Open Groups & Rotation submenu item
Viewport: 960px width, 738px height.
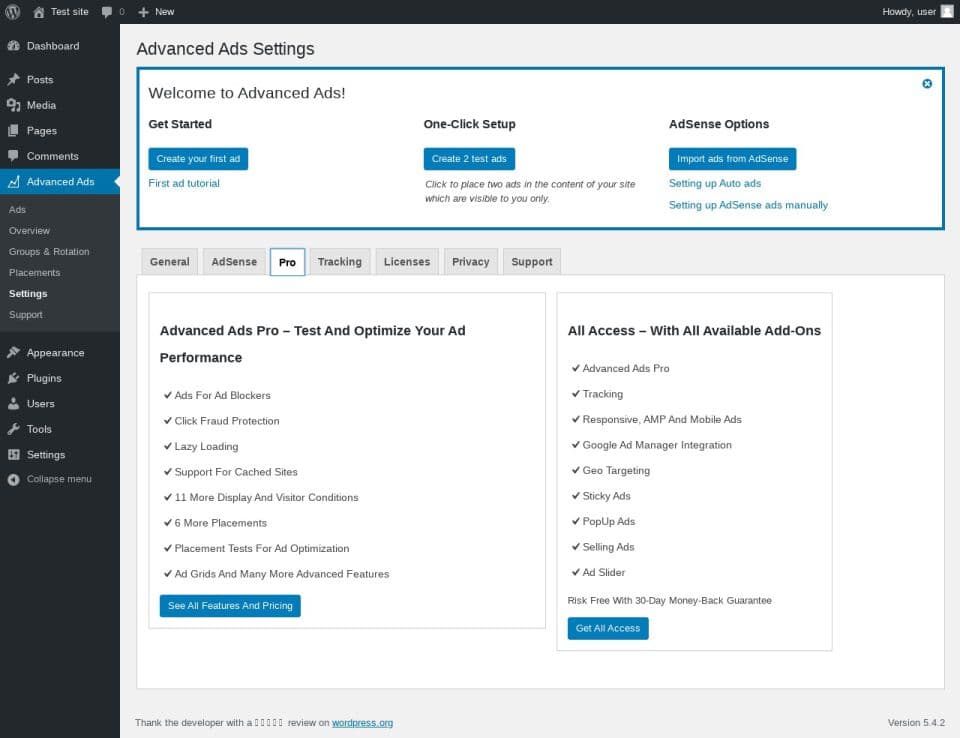[49, 252]
